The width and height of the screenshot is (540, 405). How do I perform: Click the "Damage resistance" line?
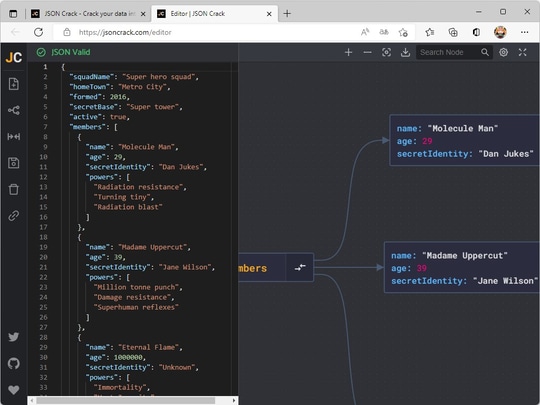click(134, 297)
